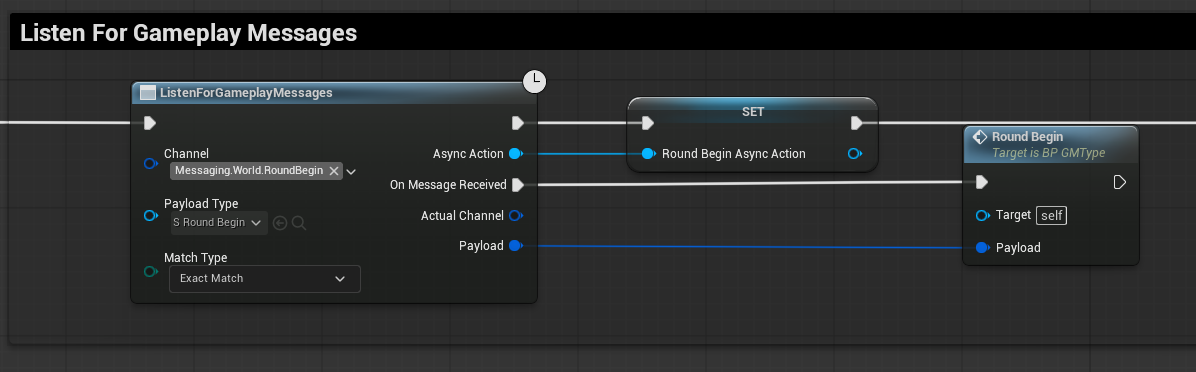Select the Round Begin node title
Screen dimensions: 1196x372
pyautogui.click(x=1027, y=137)
